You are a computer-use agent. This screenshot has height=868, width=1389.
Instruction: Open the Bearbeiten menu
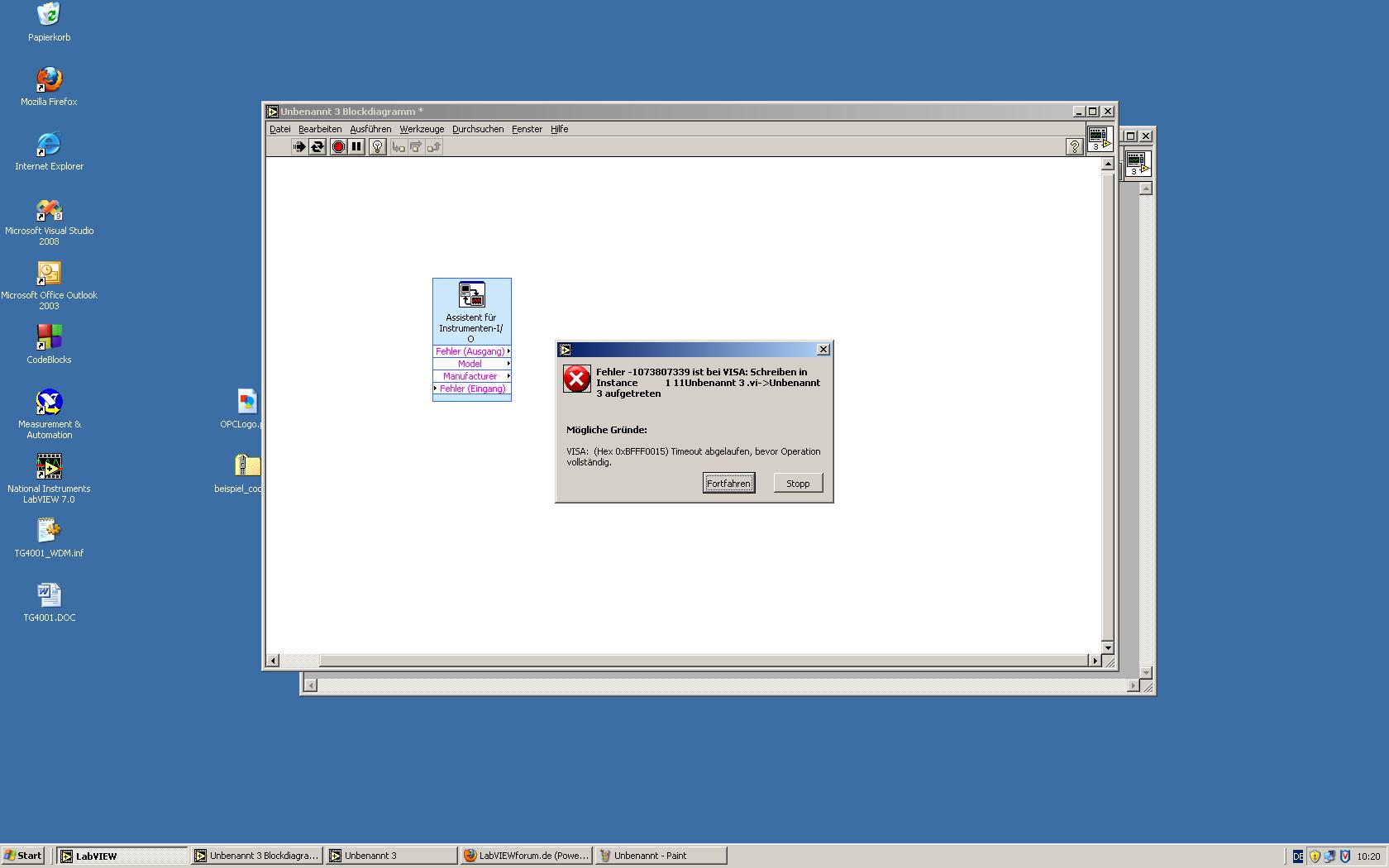pos(320,129)
